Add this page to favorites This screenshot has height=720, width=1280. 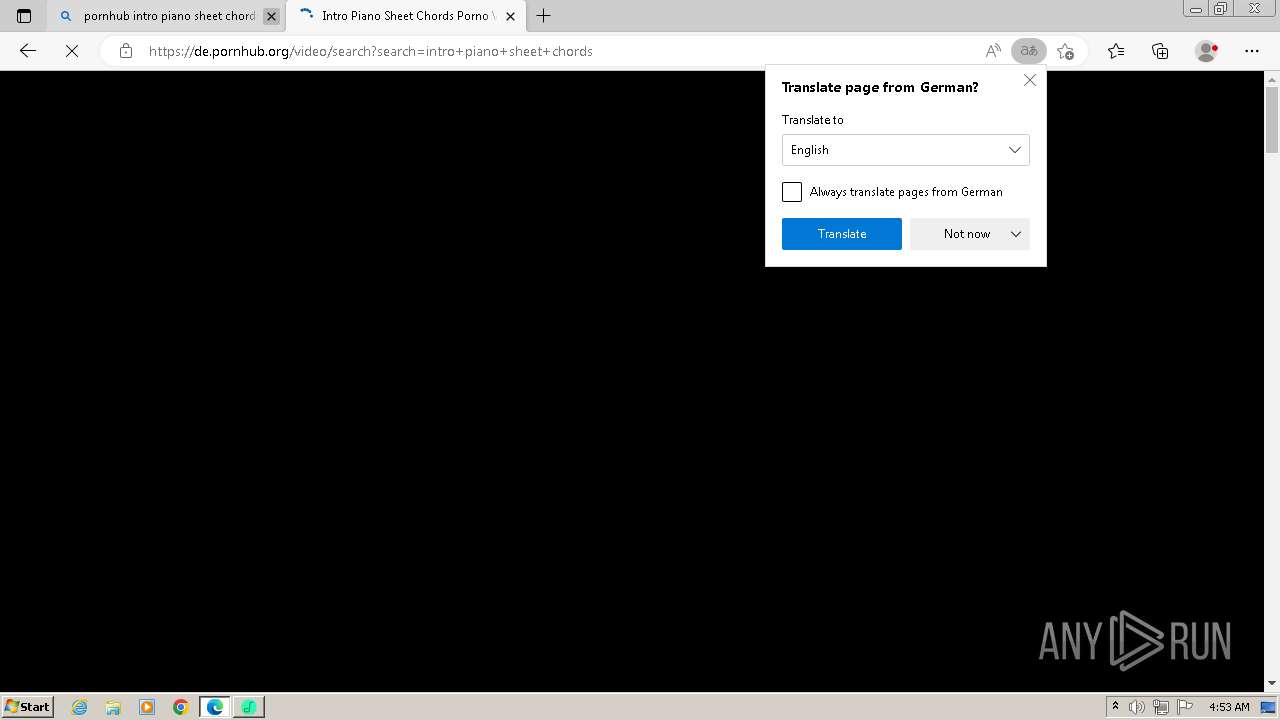coord(1066,51)
